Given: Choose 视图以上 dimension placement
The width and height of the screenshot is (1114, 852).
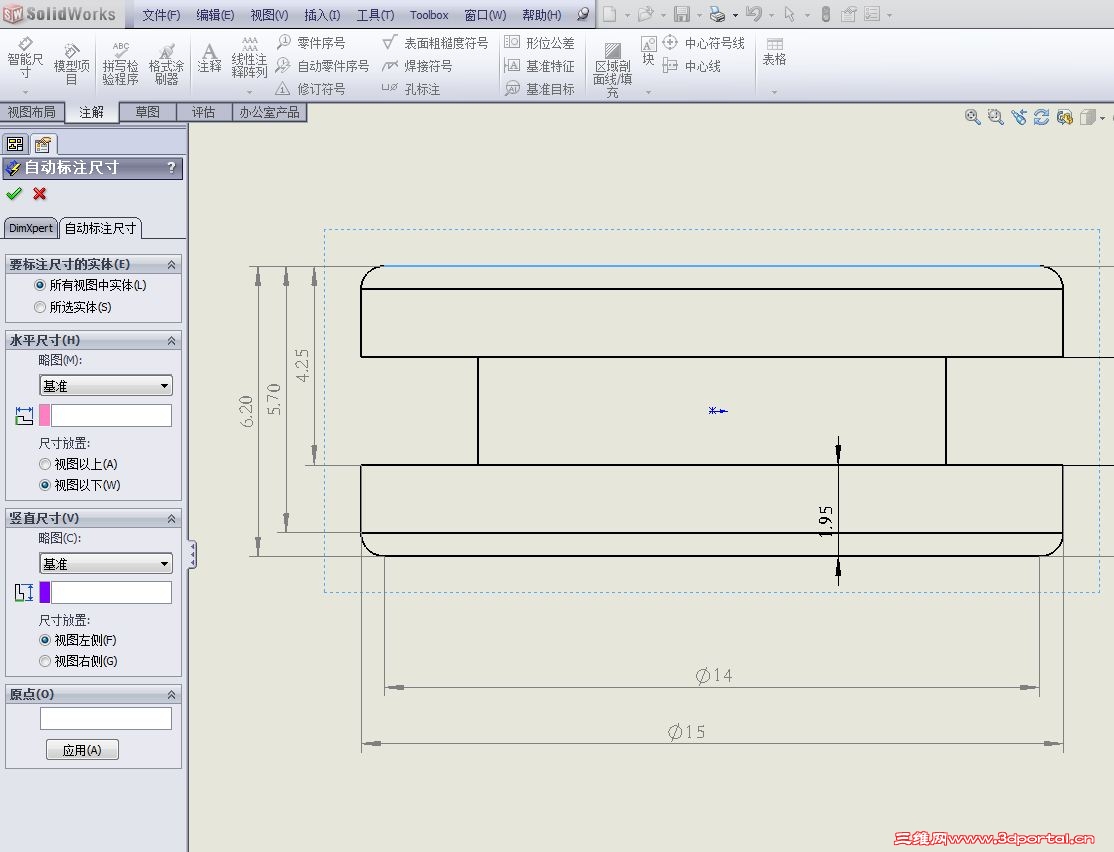Looking at the screenshot, I should 45,464.
